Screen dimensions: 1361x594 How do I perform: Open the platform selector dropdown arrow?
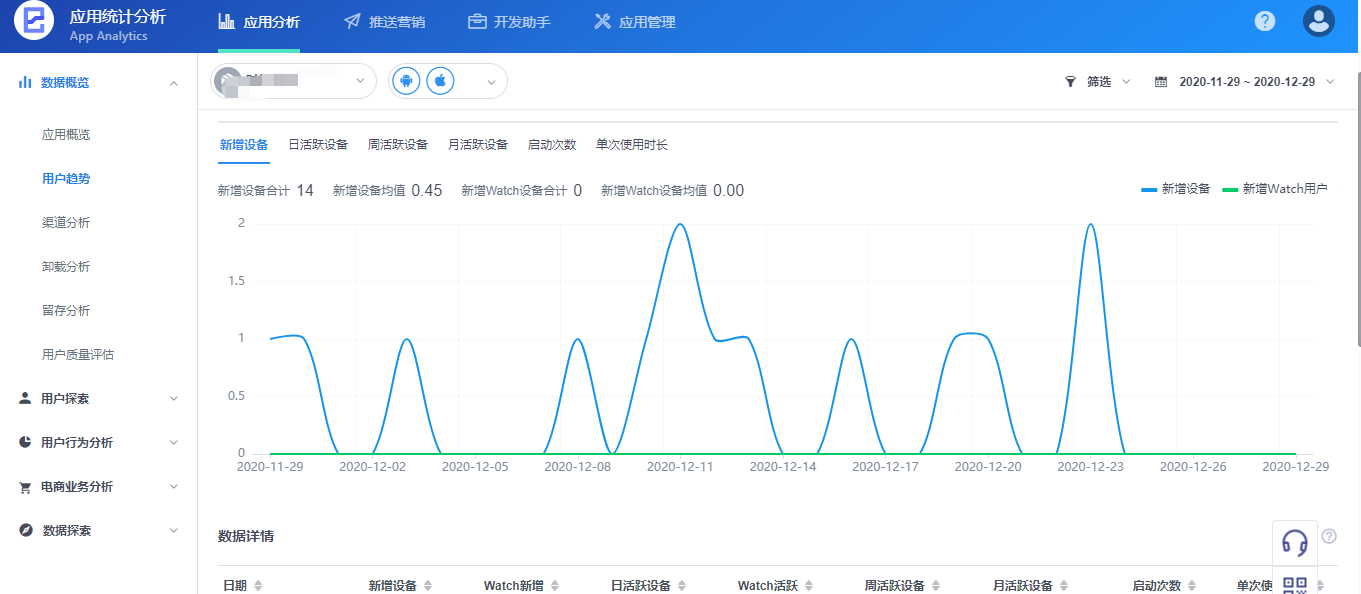[491, 82]
